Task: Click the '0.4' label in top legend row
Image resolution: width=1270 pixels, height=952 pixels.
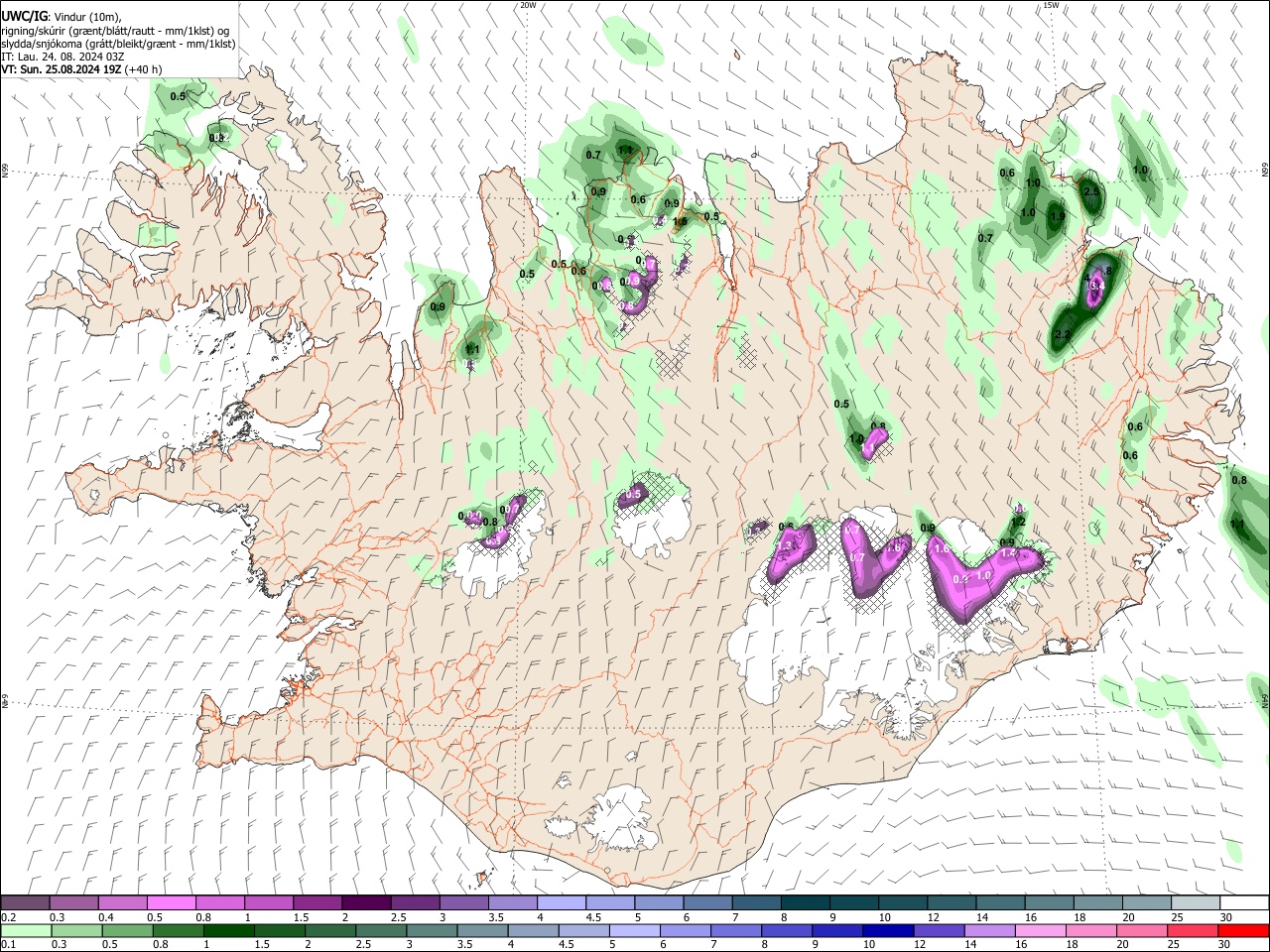Action: point(106,917)
